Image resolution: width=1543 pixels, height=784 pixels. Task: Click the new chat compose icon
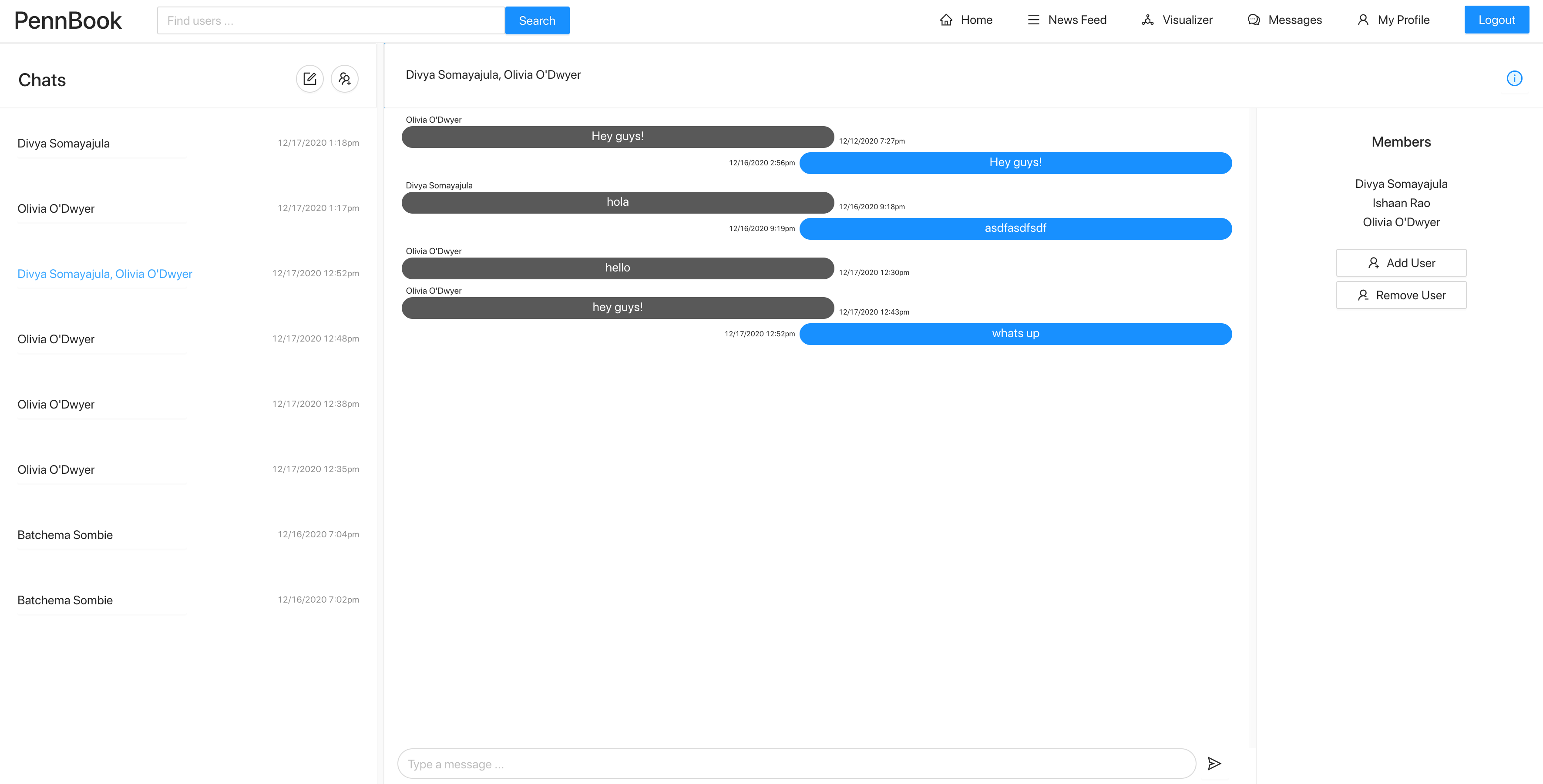click(x=309, y=79)
